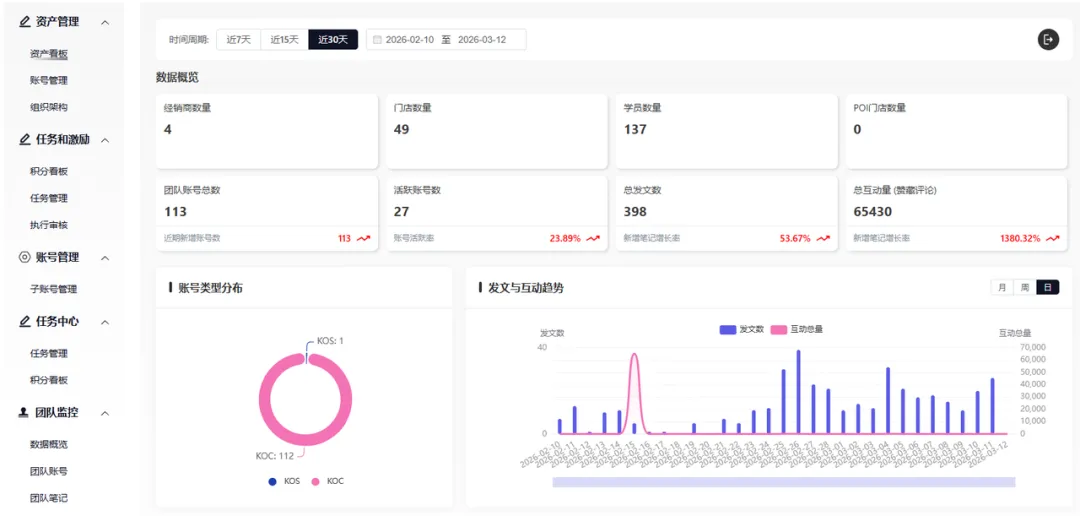Click the person icon beside 团队监控
The image size is (1080, 516).
pos(25,413)
